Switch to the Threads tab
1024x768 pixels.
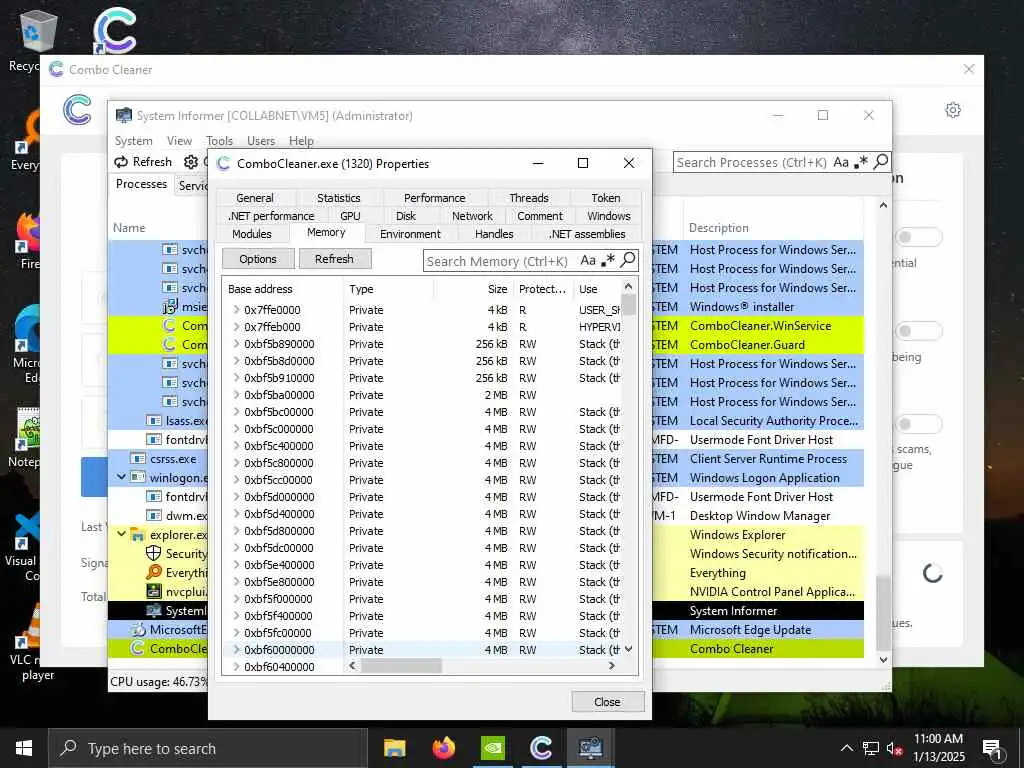[x=528, y=198]
